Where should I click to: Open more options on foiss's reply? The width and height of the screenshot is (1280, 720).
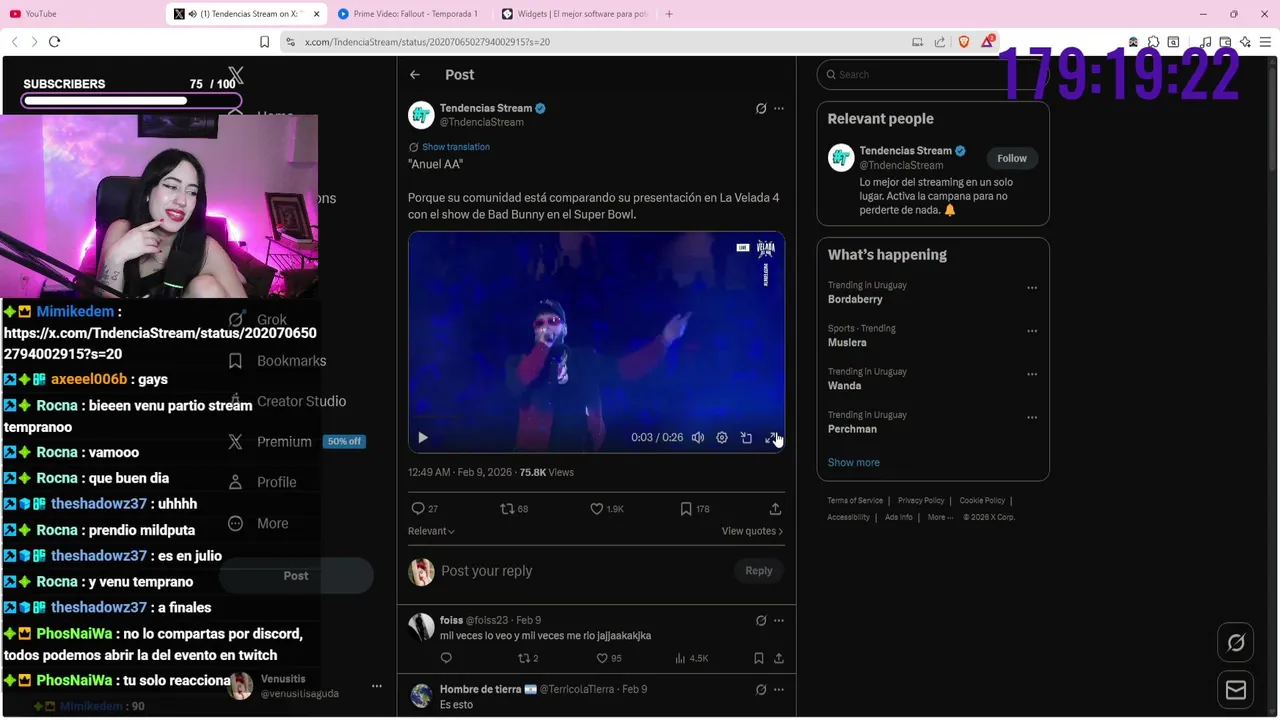pos(779,620)
